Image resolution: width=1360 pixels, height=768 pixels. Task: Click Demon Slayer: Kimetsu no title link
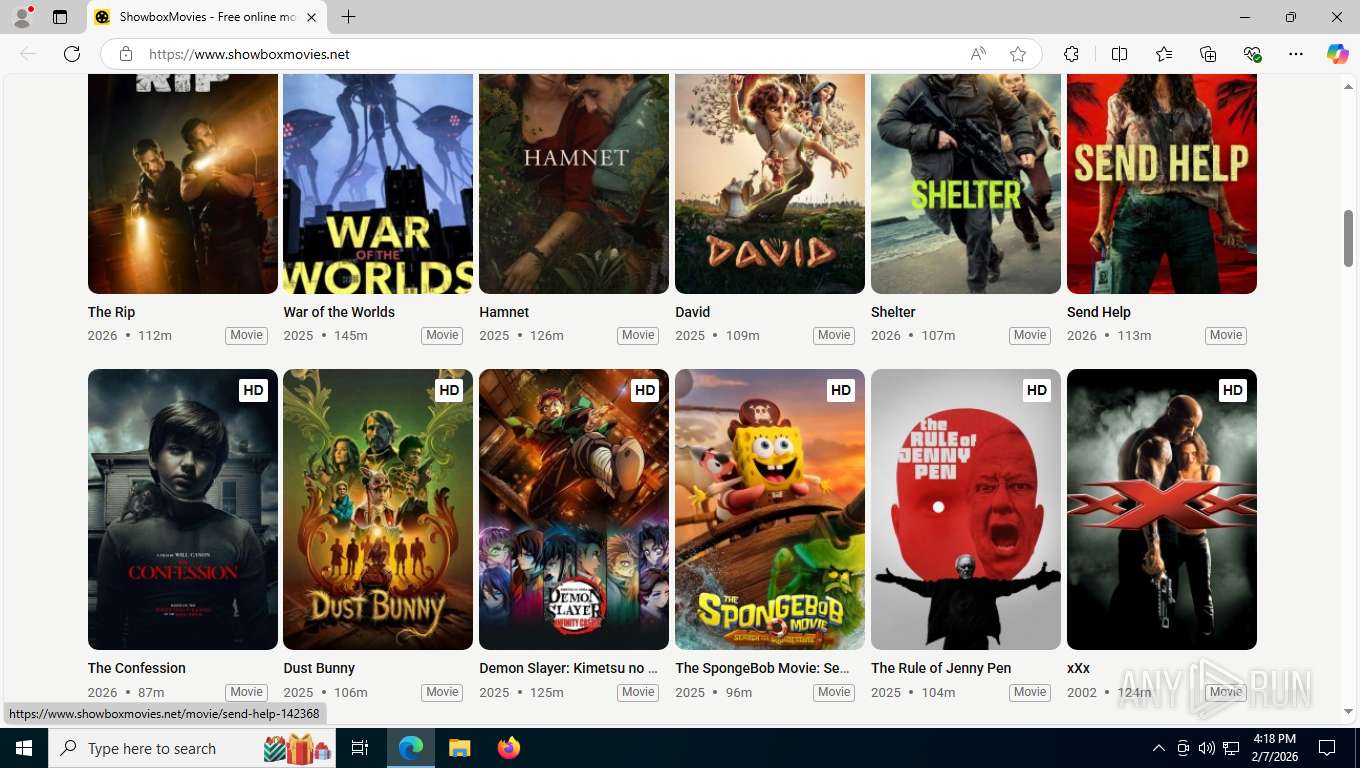pyautogui.click(x=568, y=668)
